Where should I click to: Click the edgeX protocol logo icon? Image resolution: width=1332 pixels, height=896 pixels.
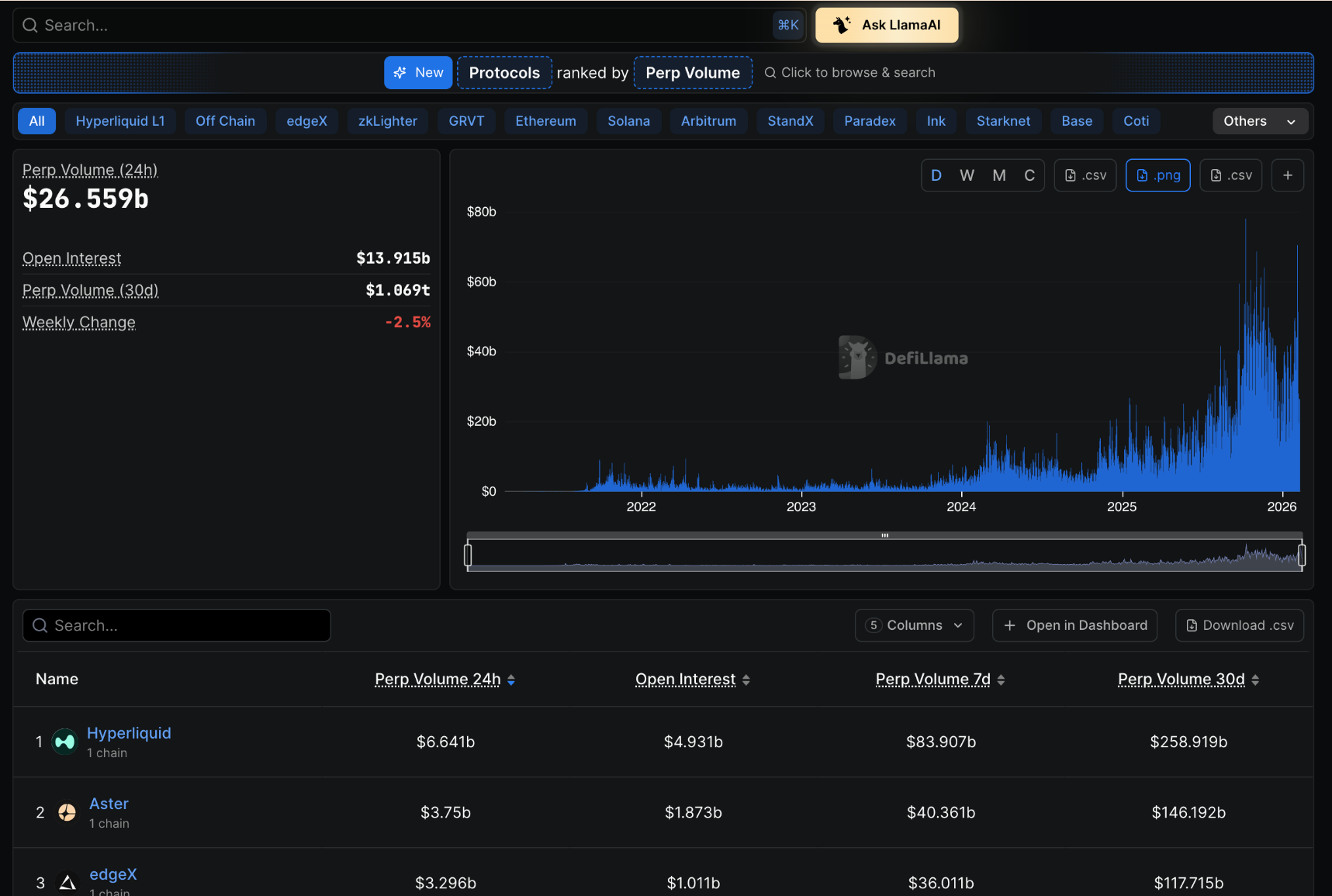[x=67, y=883]
